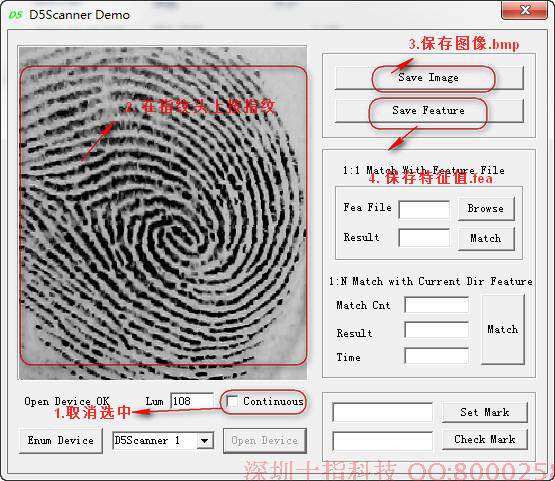The width and height of the screenshot is (555, 481).
Task: Focus the text field beside Set Mark
Action: 383,412
